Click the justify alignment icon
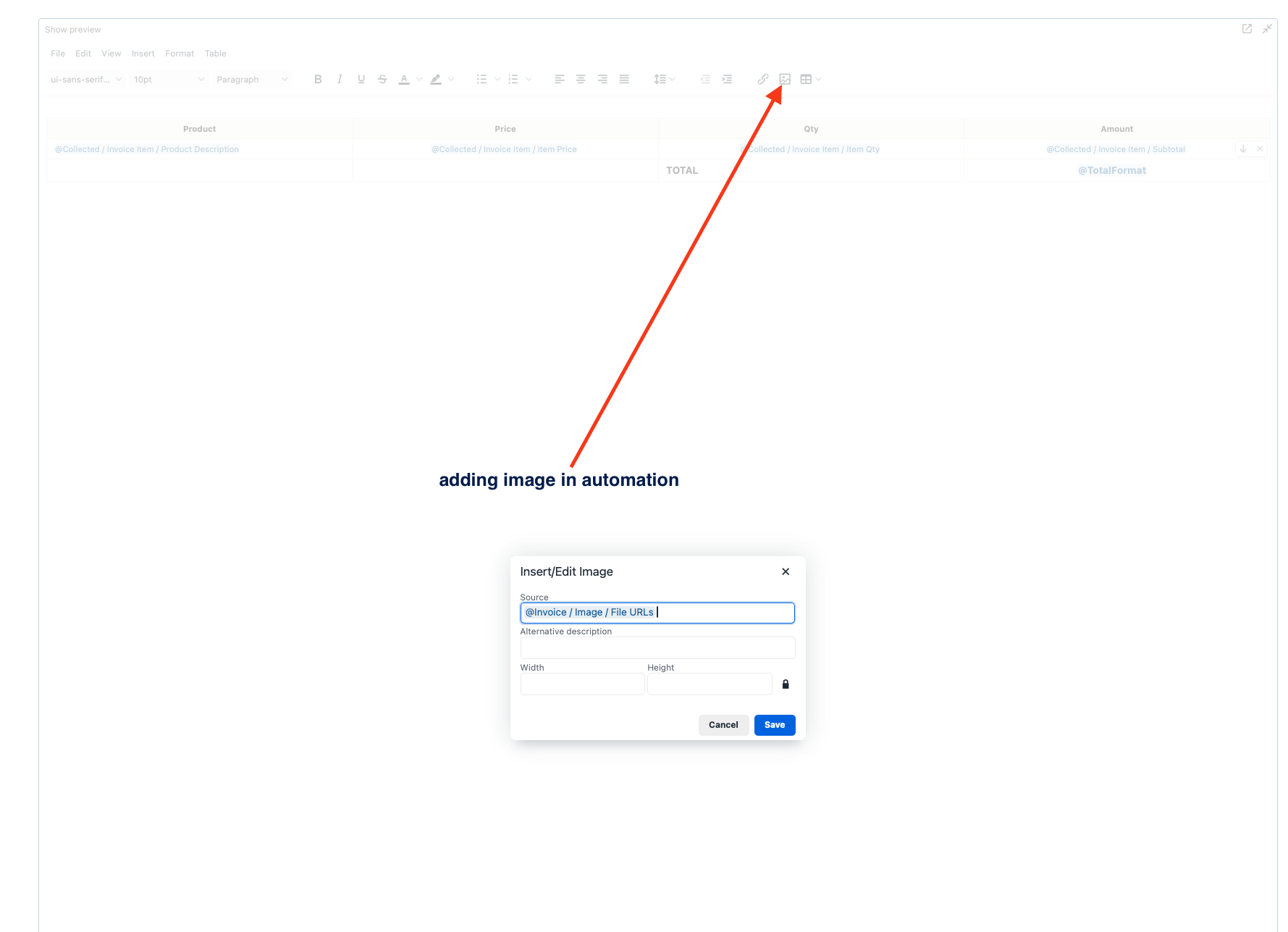1288x932 pixels. (x=624, y=80)
